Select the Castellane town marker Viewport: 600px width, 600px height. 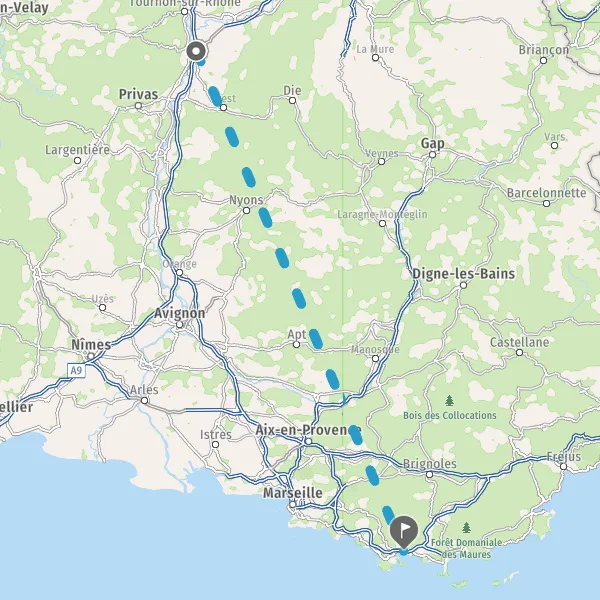[519, 352]
